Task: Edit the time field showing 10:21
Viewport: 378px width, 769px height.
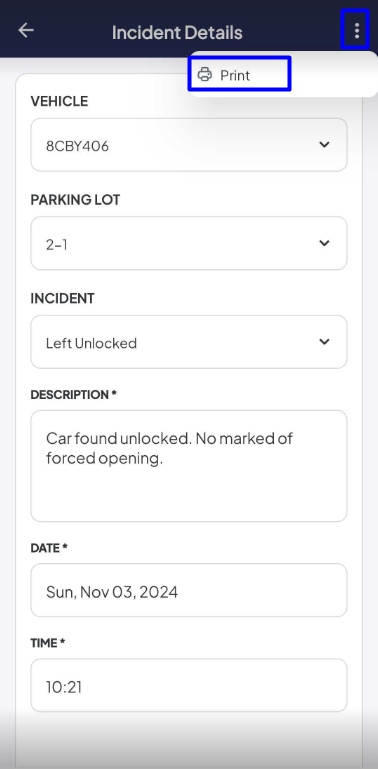Action: coord(189,685)
